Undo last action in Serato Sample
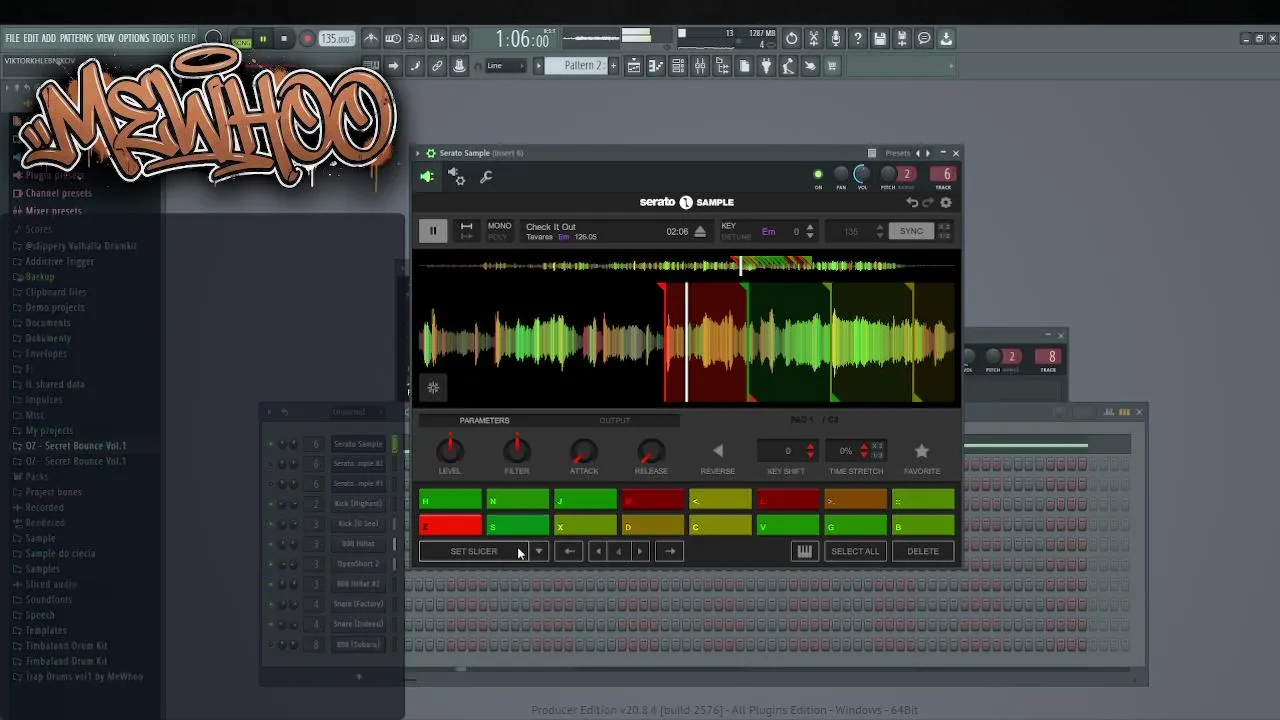 click(x=912, y=203)
